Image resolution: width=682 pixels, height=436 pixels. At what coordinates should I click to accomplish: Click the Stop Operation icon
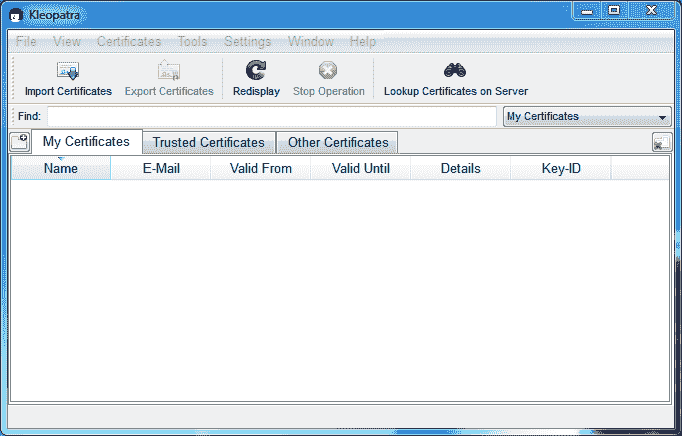328,70
